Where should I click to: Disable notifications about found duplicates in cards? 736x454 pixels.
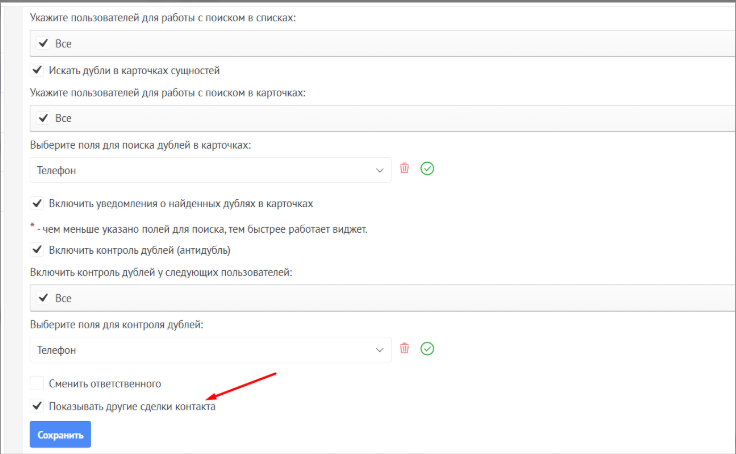(37, 203)
